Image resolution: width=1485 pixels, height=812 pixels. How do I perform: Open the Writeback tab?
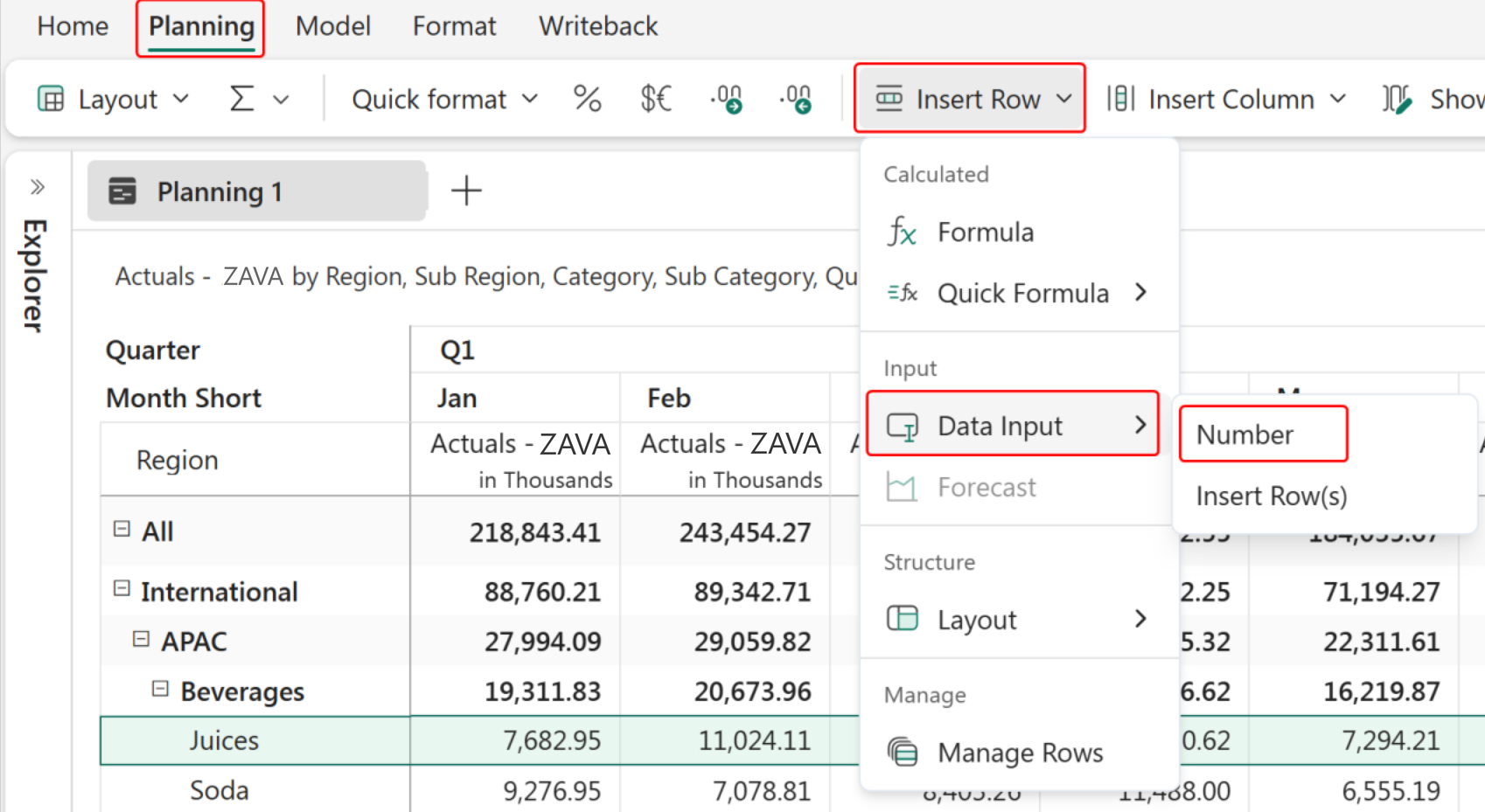point(598,26)
